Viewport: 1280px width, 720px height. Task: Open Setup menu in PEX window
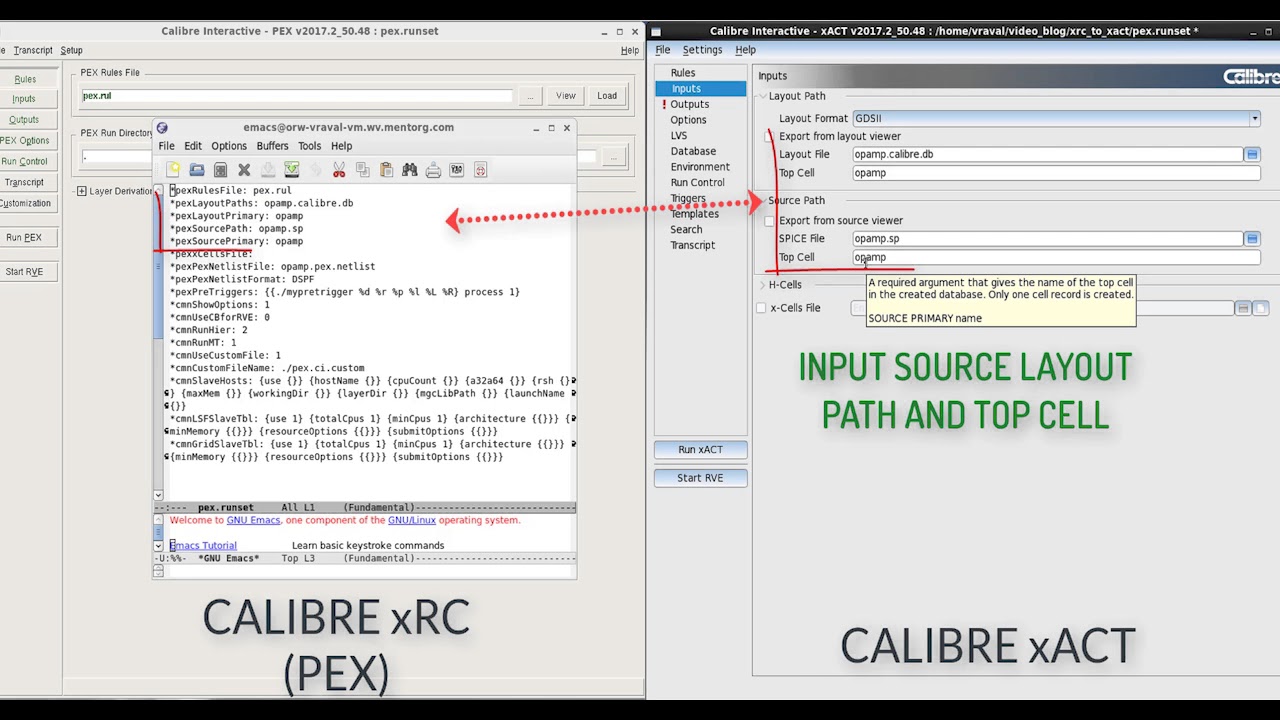coord(71,50)
